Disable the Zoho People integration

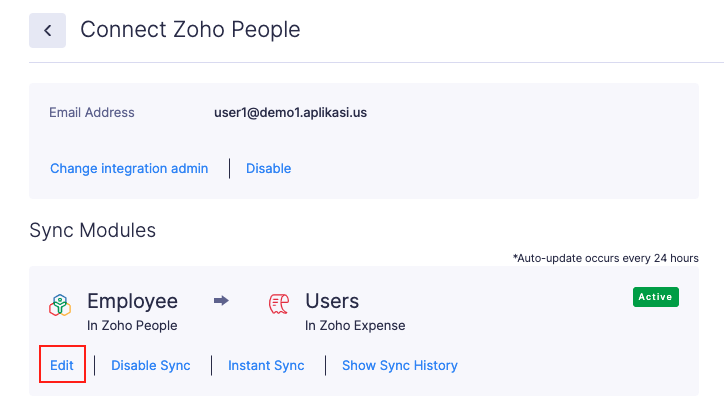tap(268, 169)
